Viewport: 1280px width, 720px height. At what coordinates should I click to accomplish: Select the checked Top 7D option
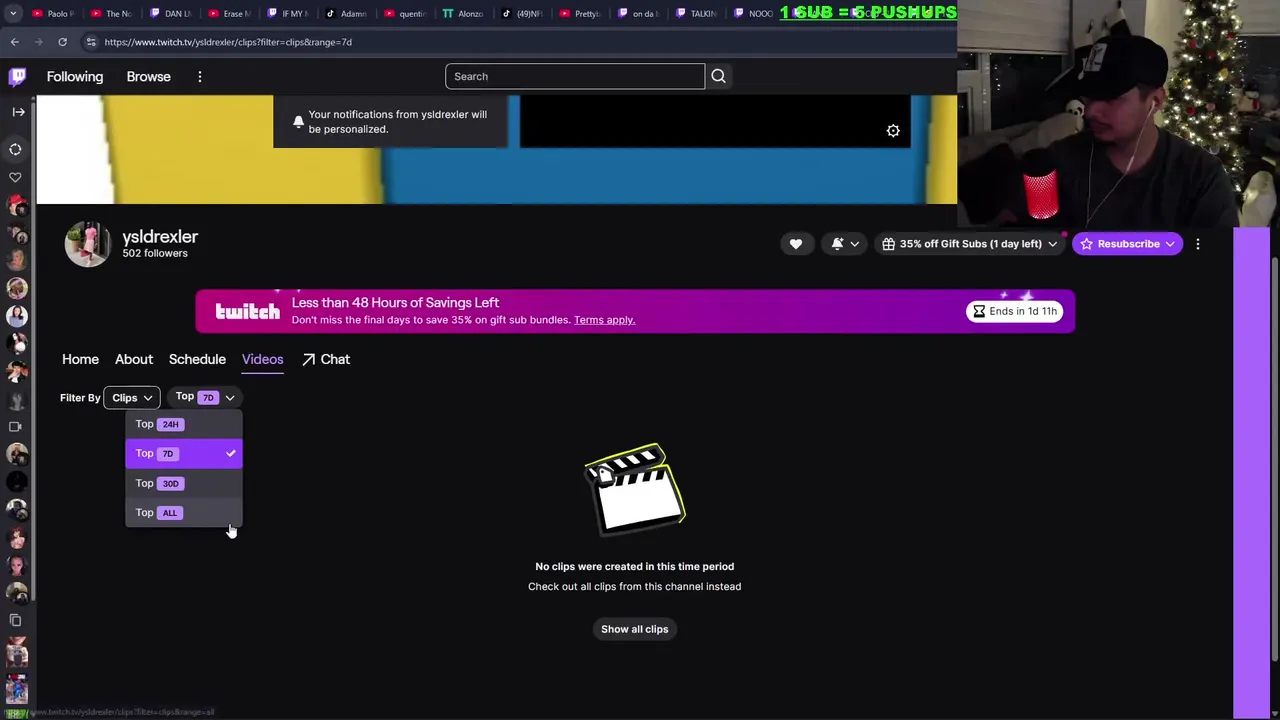click(x=184, y=454)
